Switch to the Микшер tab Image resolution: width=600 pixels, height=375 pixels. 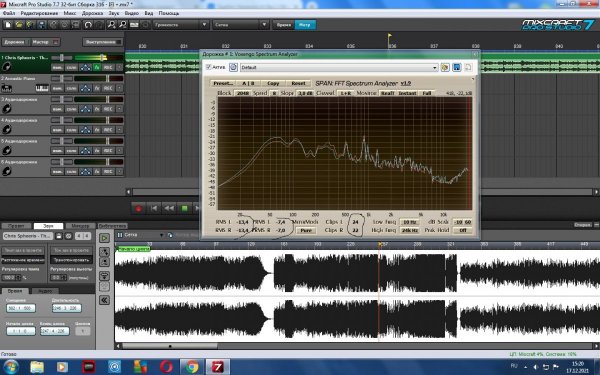tap(80, 226)
